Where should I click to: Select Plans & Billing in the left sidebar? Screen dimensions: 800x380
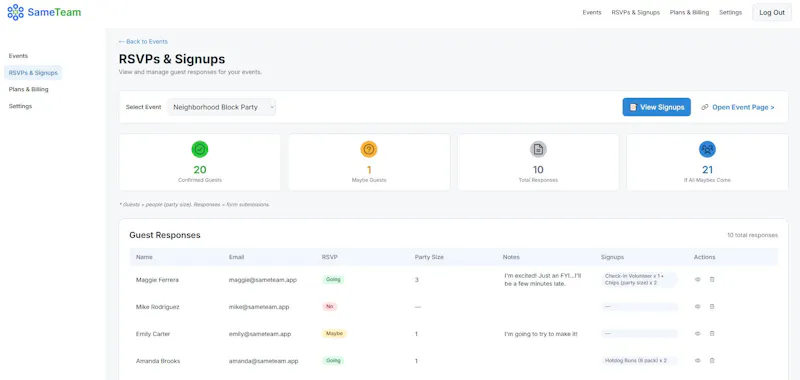(29, 89)
